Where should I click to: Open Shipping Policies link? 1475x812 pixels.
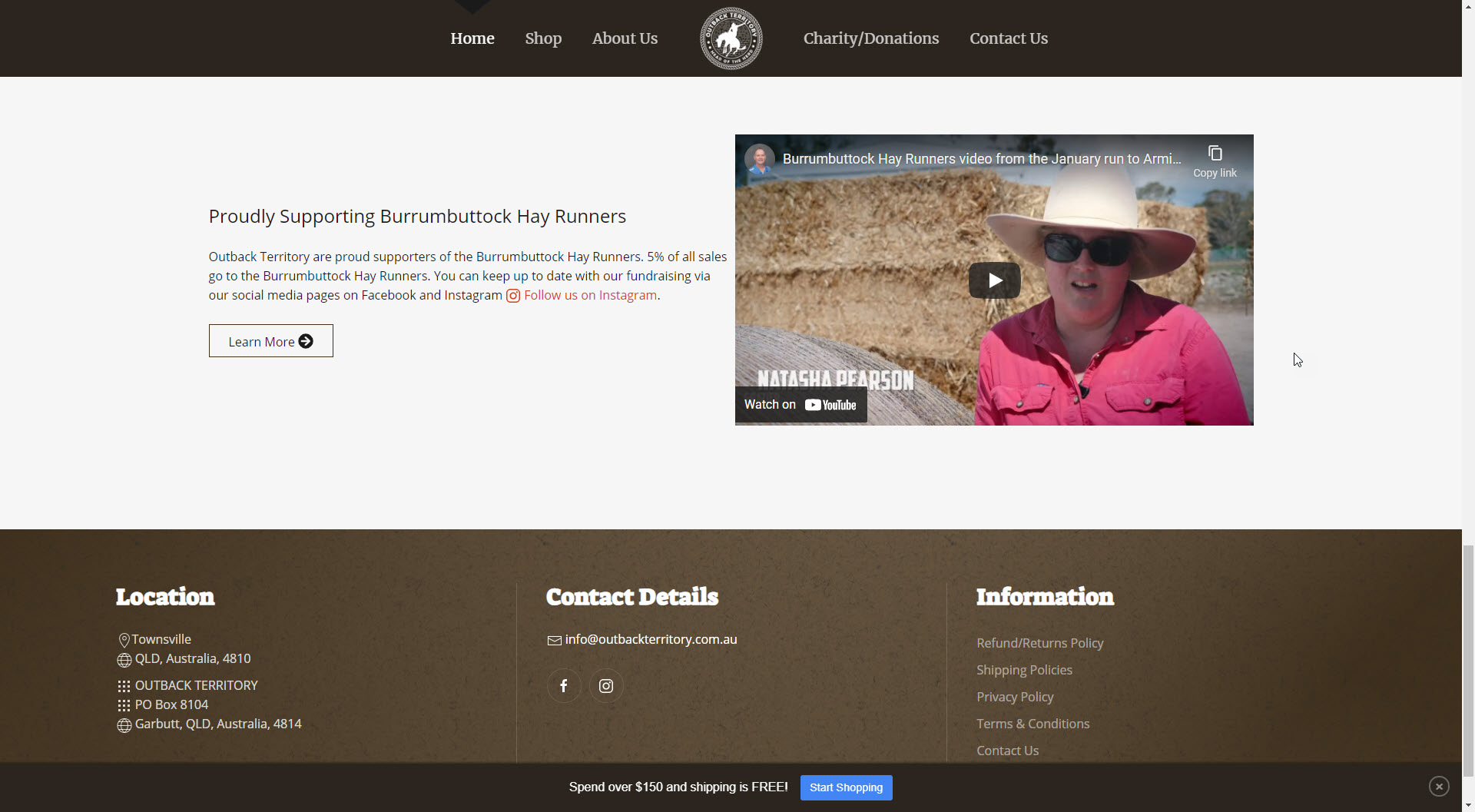pyautogui.click(x=1024, y=670)
